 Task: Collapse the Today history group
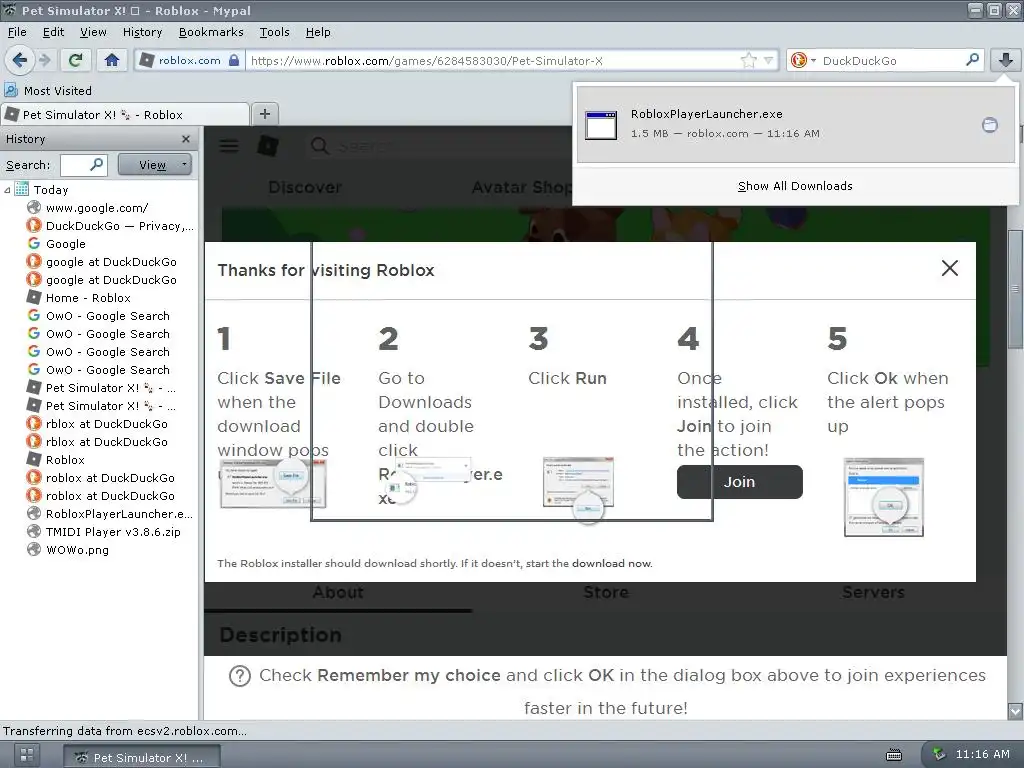7,190
